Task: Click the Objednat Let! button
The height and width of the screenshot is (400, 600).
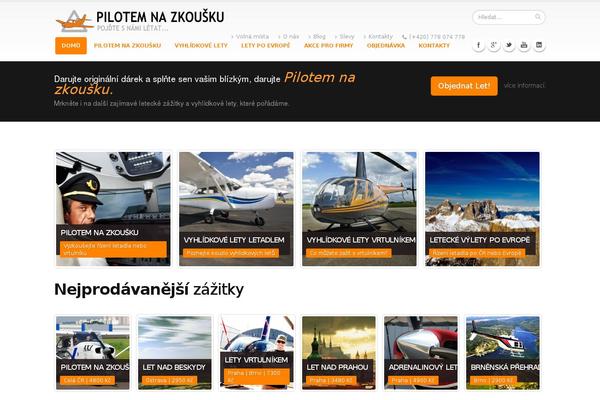Action: pyautogui.click(x=464, y=86)
